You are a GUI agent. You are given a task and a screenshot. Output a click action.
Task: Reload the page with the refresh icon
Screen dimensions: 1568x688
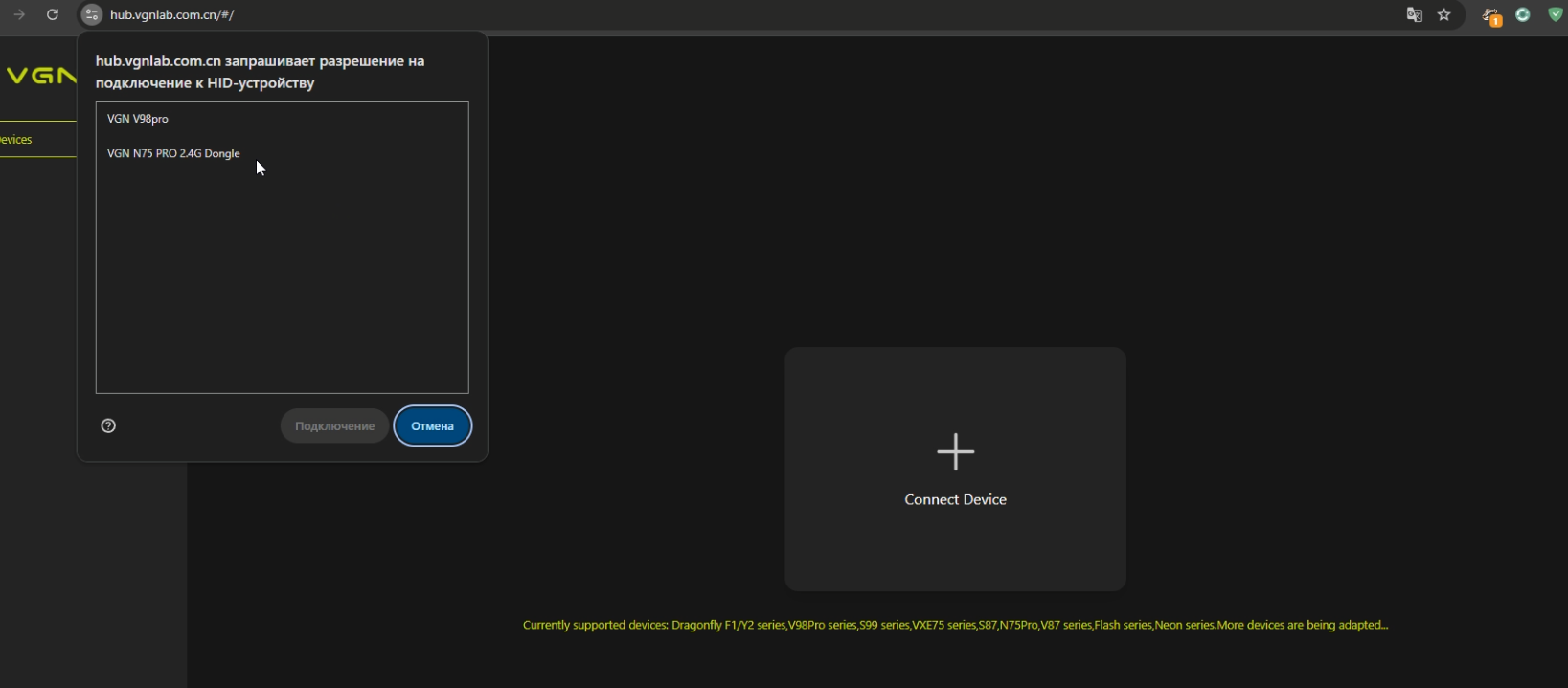click(53, 14)
